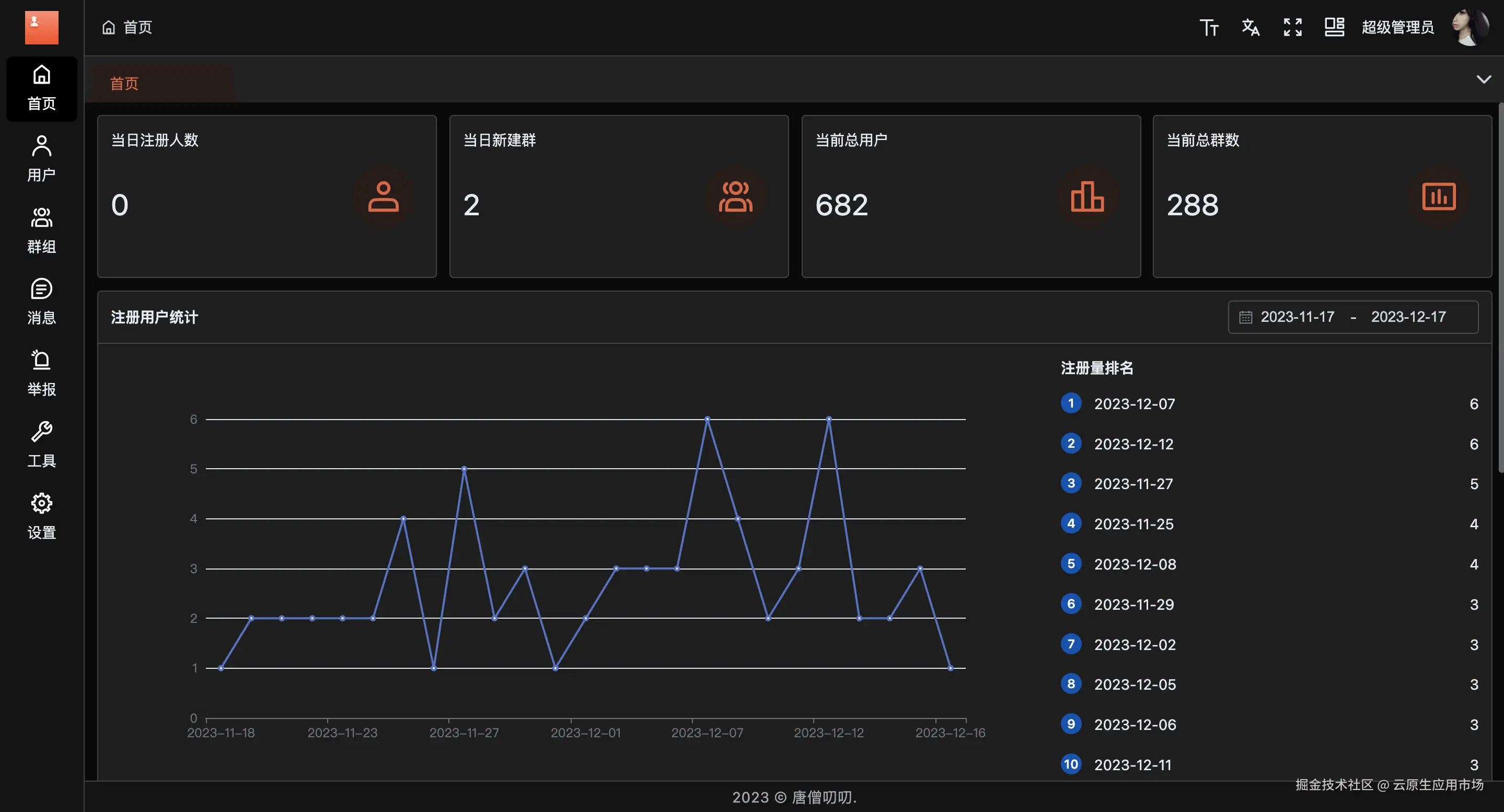Select the 首页 tab in tab bar
Screen dimensions: 1504x812
point(124,84)
